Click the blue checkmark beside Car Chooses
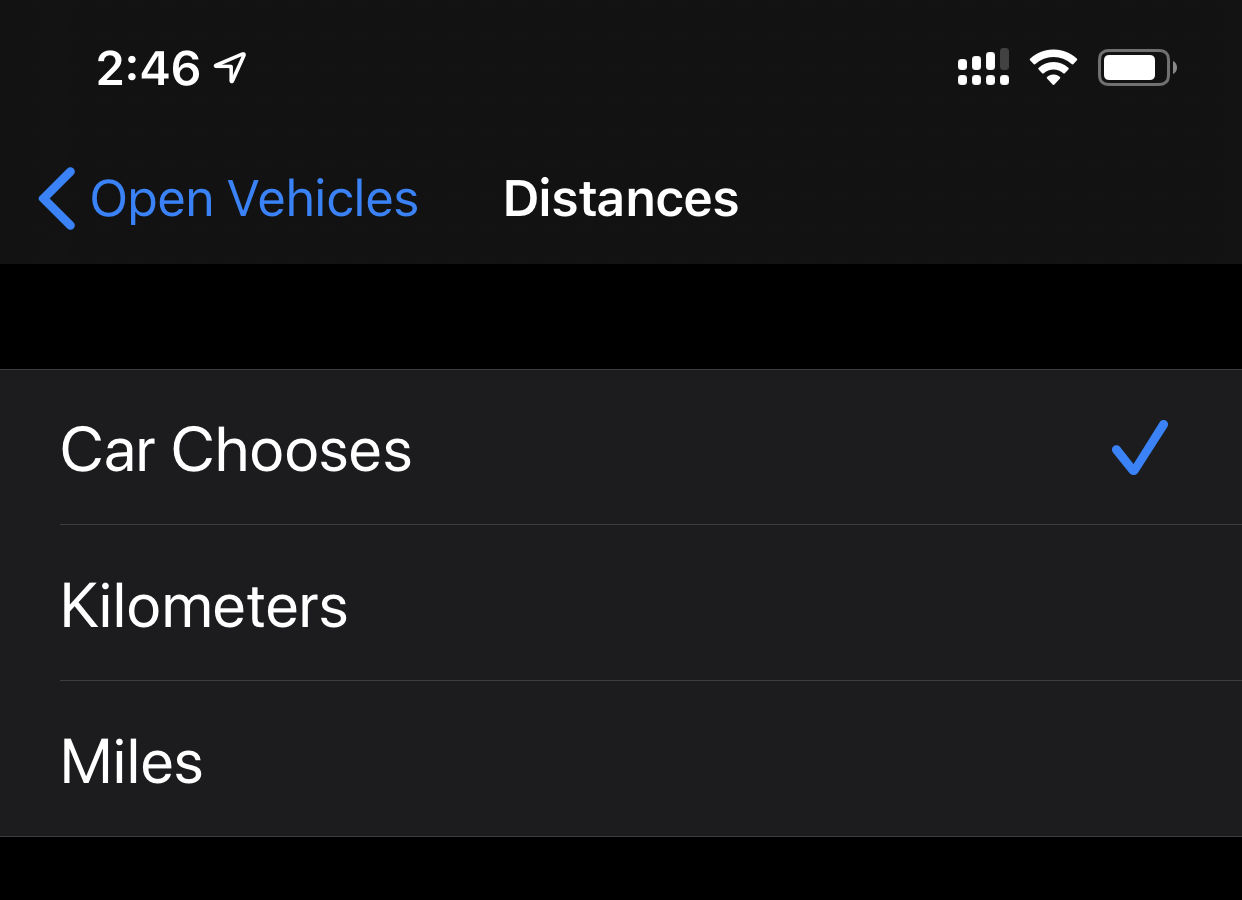The width and height of the screenshot is (1242, 900). (1139, 447)
